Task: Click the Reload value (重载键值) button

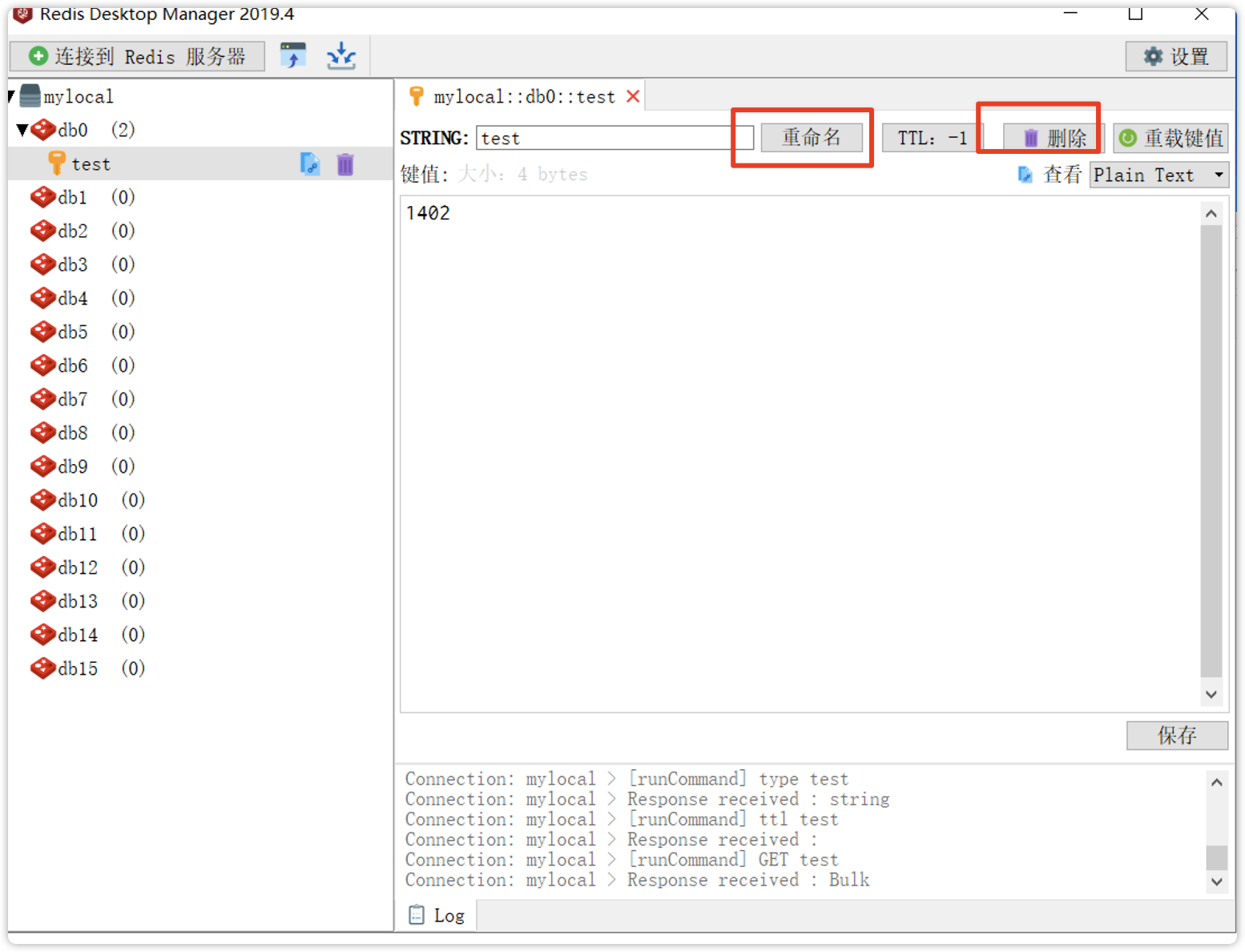Action: [1170, 138]
